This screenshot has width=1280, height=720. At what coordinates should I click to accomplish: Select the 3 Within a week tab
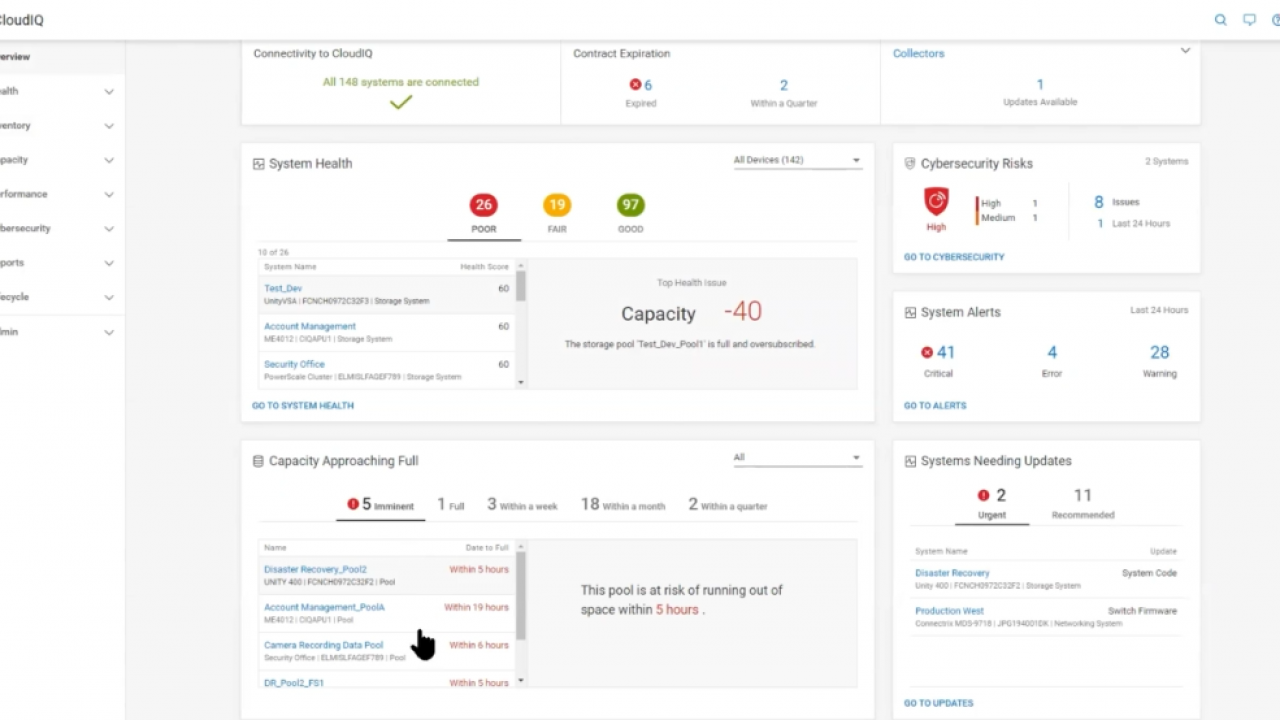click(522, 505)
